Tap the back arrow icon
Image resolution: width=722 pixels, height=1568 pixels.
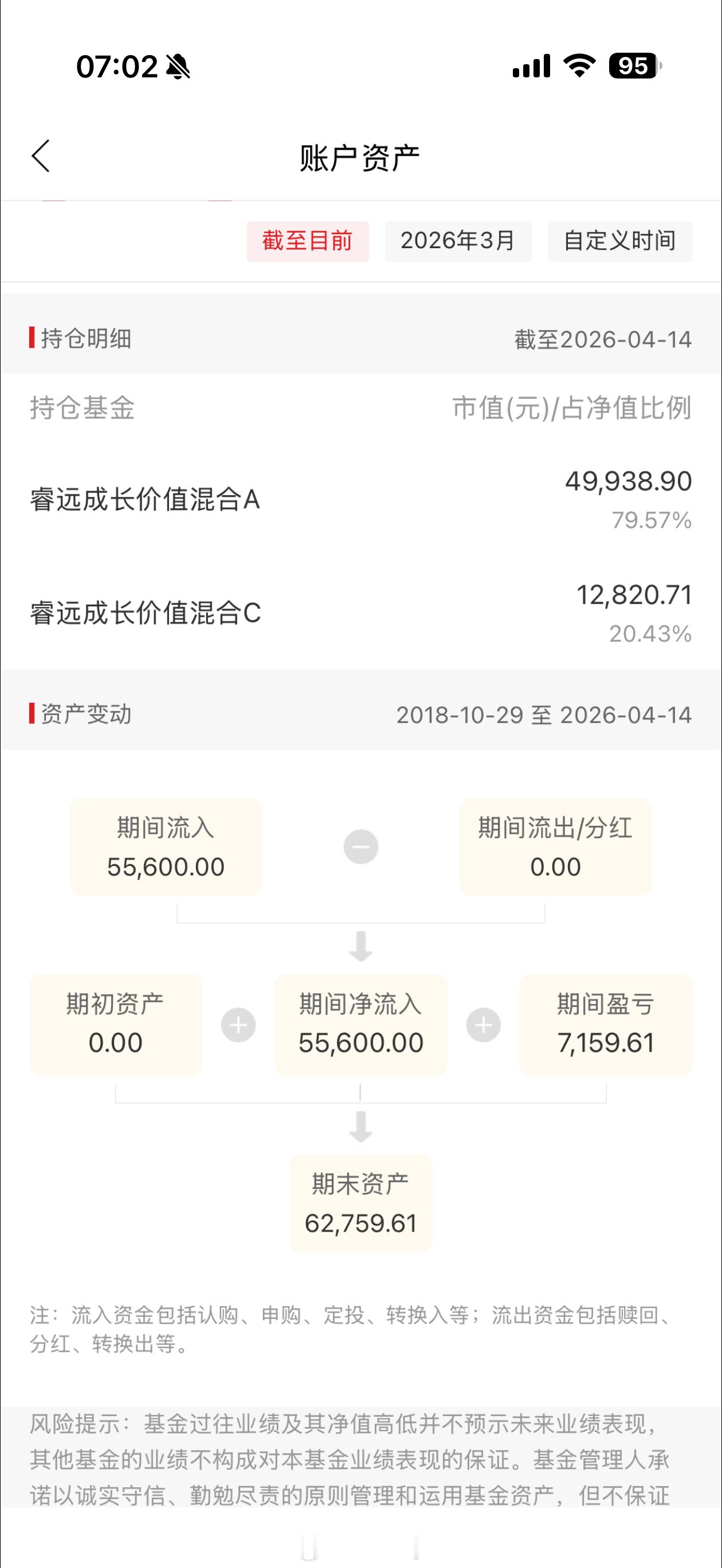pyautogui.click(x=41, y=156)
